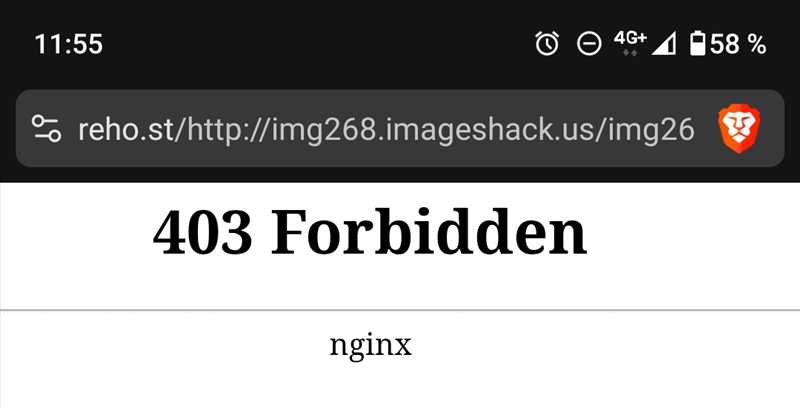Tap the Do Not Disturb status icon
This screenshot has height=408, width=800.
tap(589, 43)
